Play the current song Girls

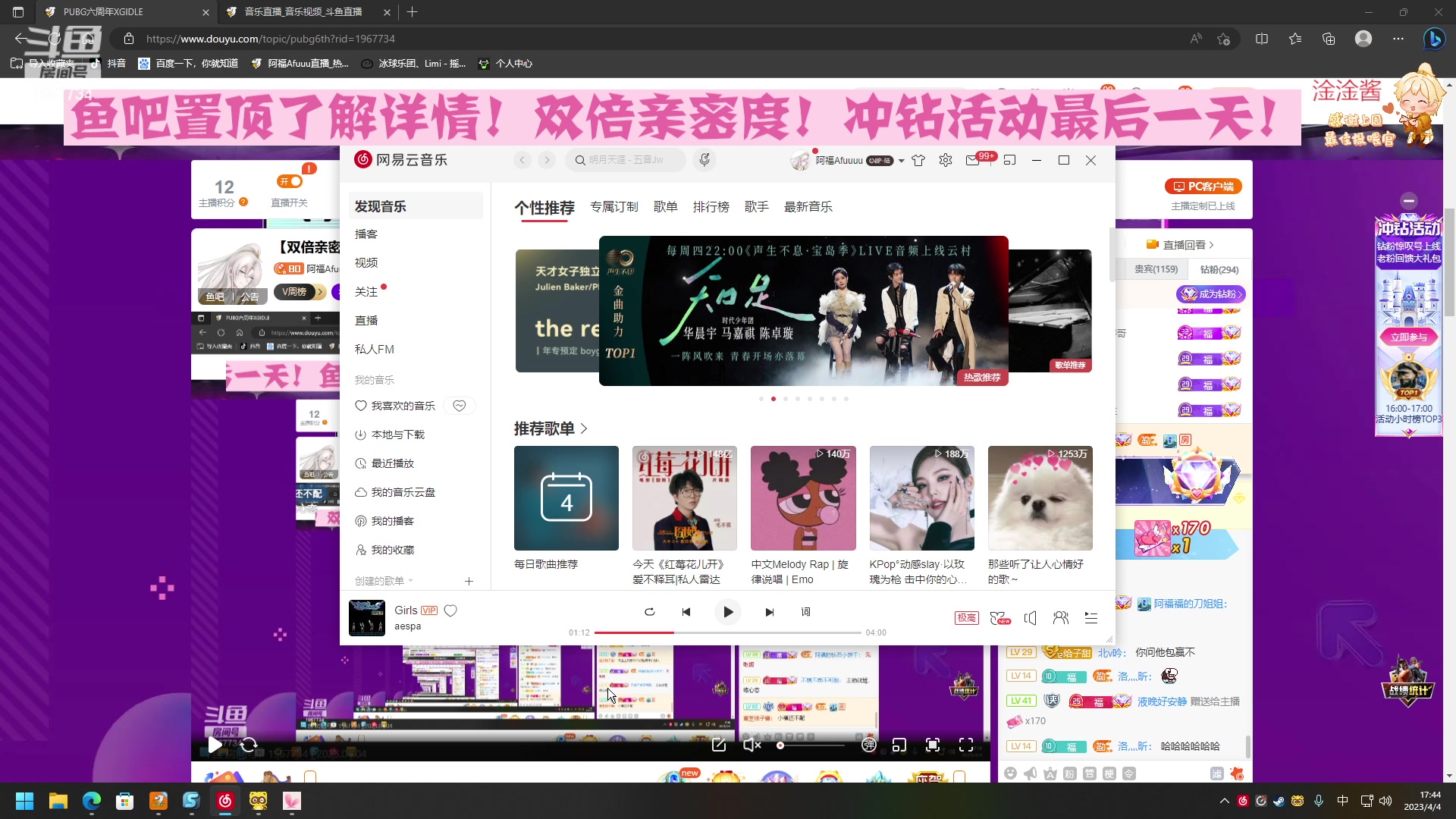(x=728, y=612)
